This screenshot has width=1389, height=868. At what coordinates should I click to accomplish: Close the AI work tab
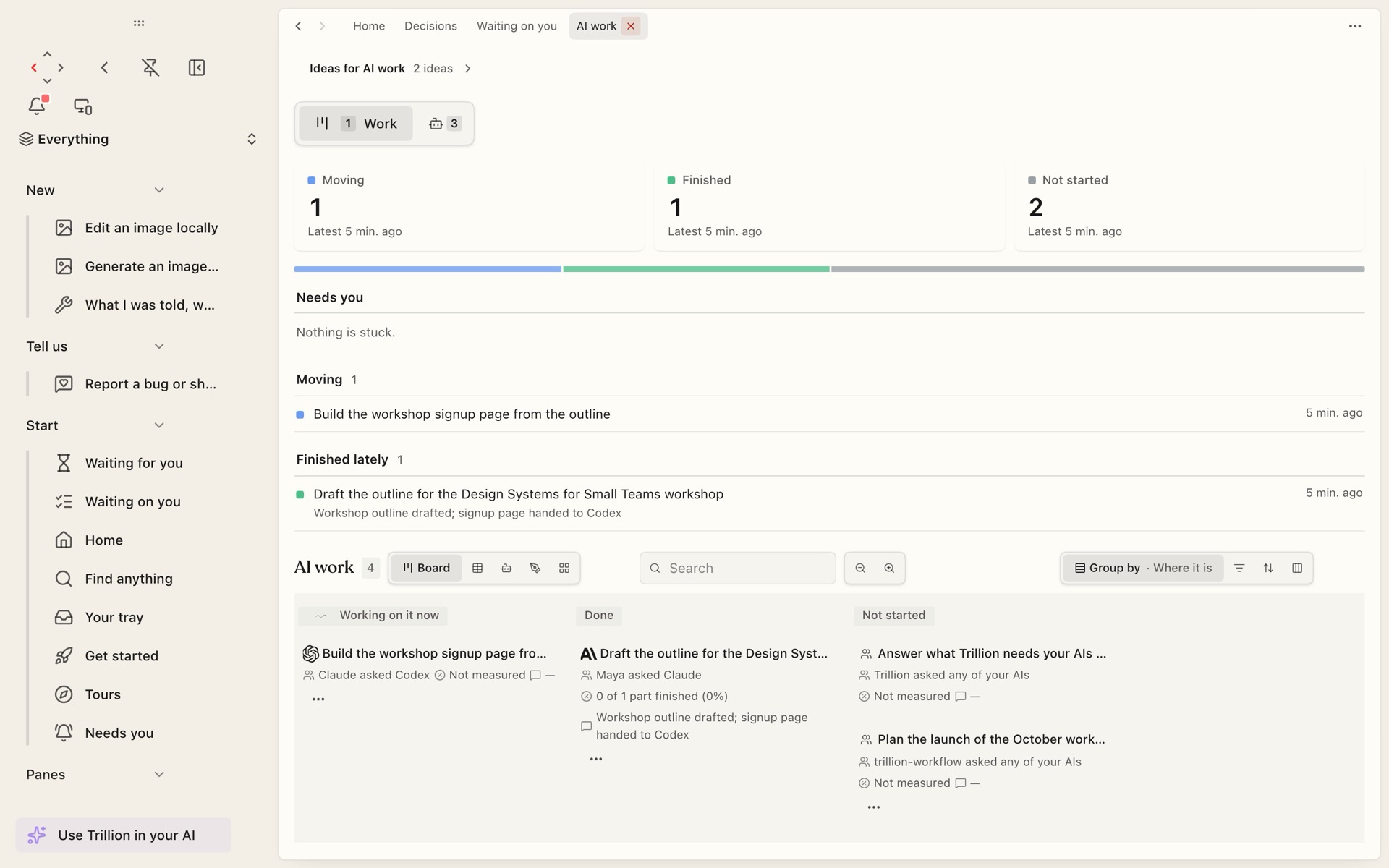click(x=631, y=26)
